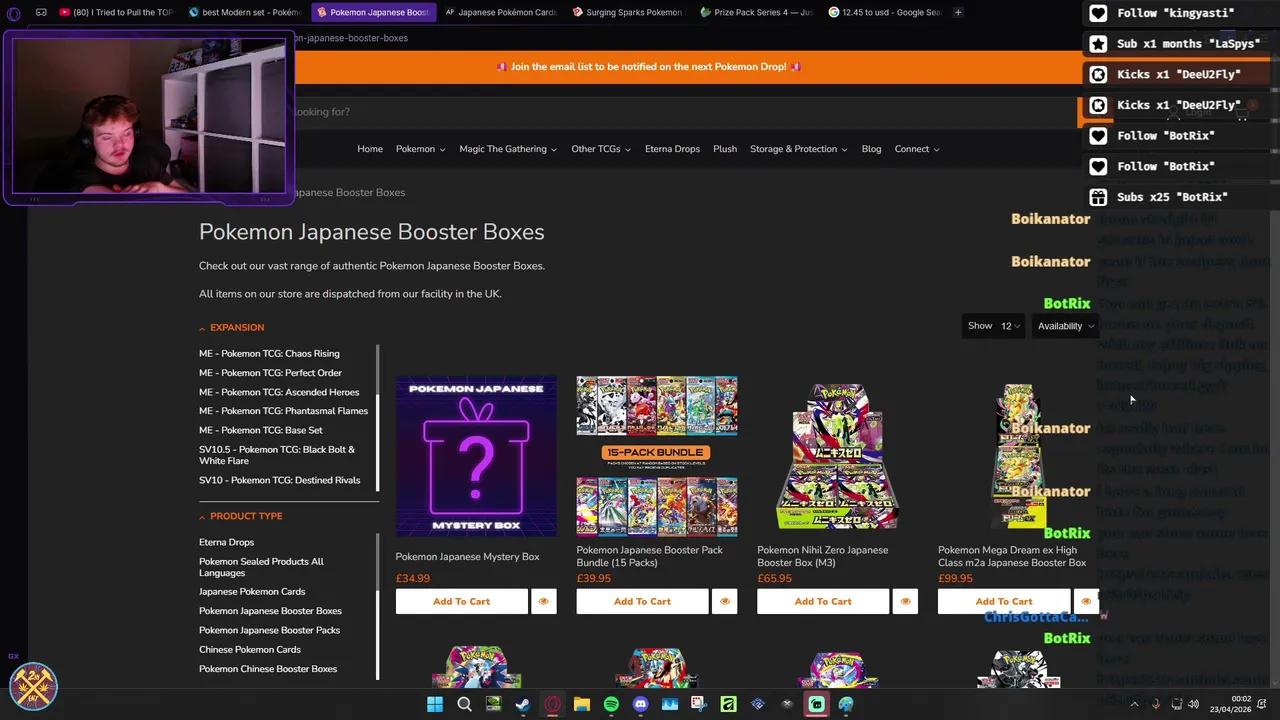Select the 'Pokemon Japanese Booster' browser tab
Viewport: 1280px width, 720px height.
[x=372, y=13]
